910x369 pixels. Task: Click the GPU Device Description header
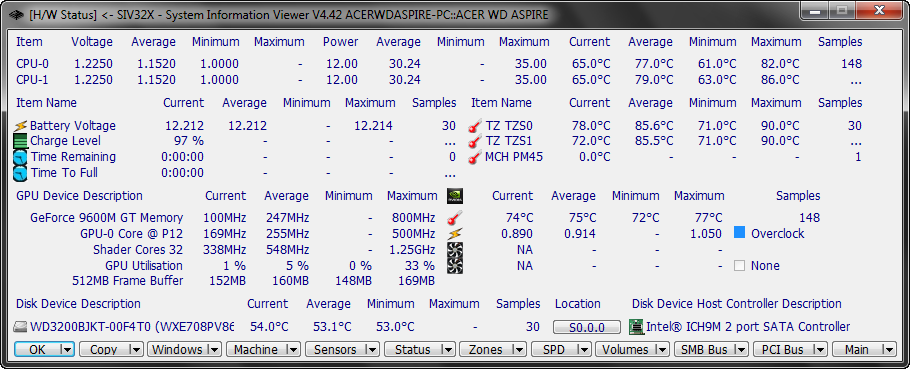(79, 196)
